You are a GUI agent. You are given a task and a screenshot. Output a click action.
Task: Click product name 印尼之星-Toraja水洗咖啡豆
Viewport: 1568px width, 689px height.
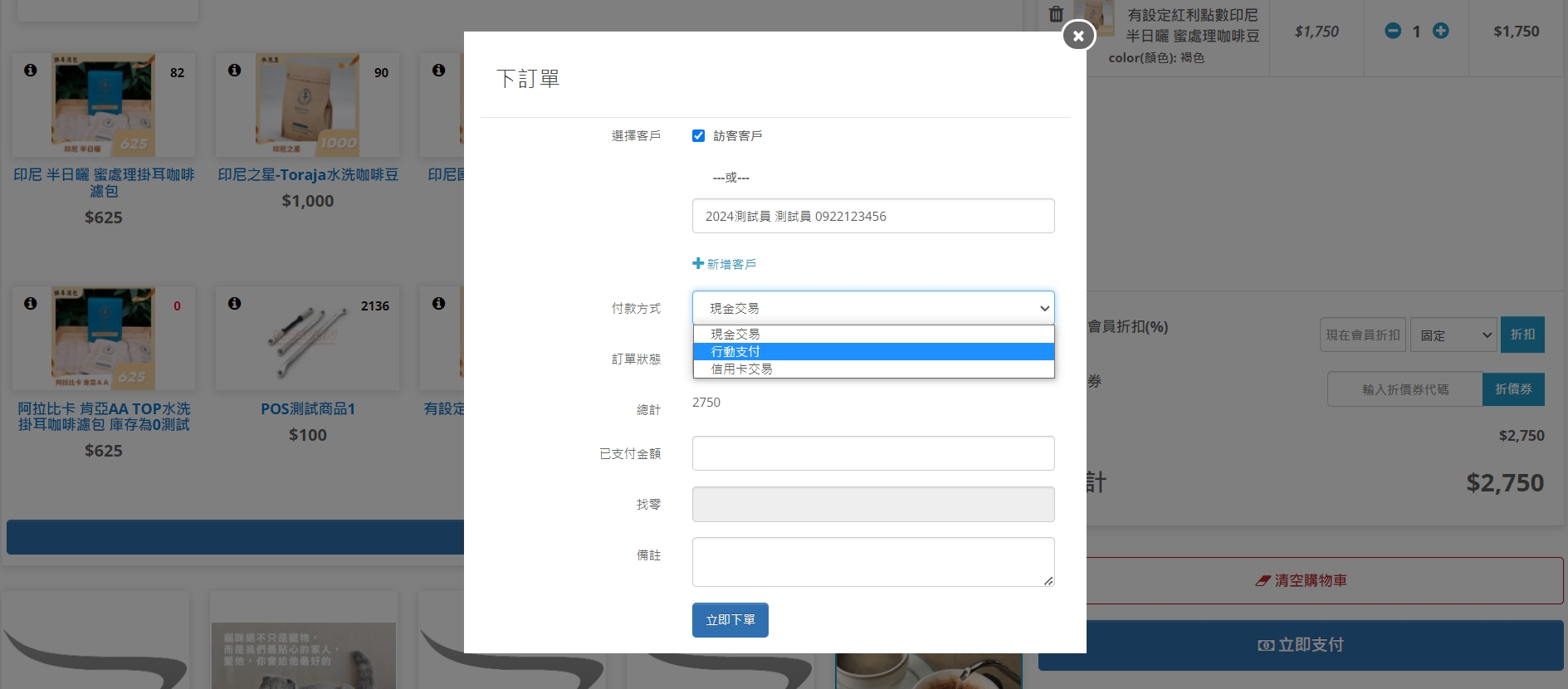pos(308,175)
